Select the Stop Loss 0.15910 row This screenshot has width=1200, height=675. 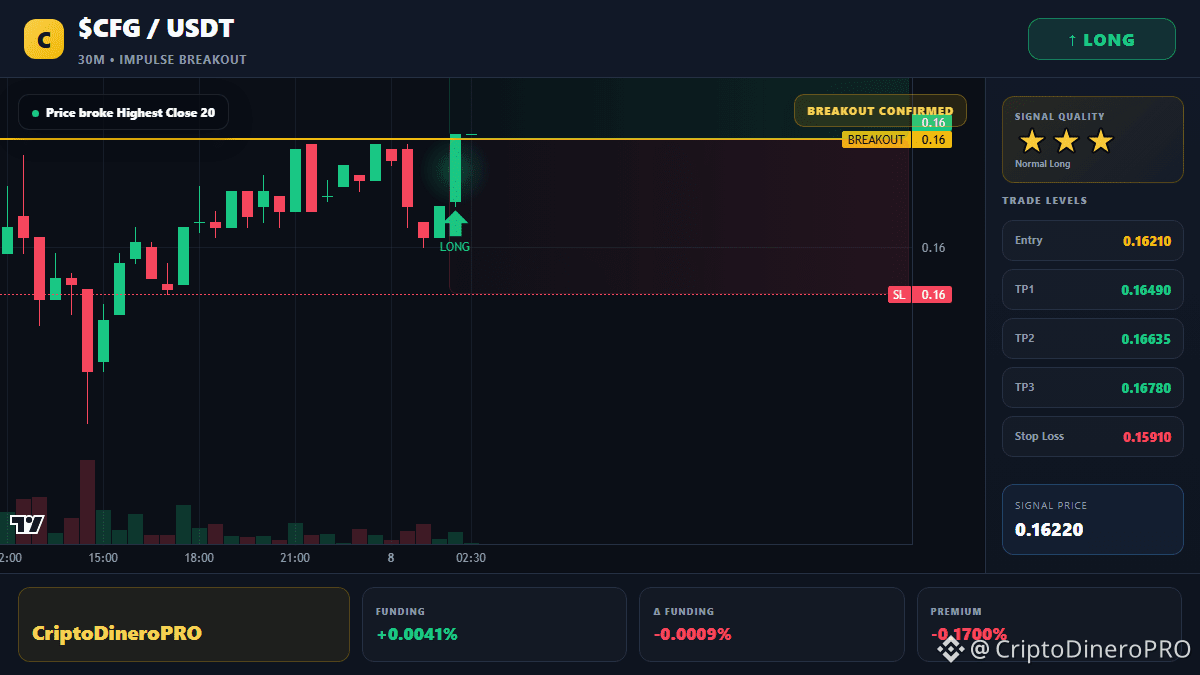[x=1093, y=436]
